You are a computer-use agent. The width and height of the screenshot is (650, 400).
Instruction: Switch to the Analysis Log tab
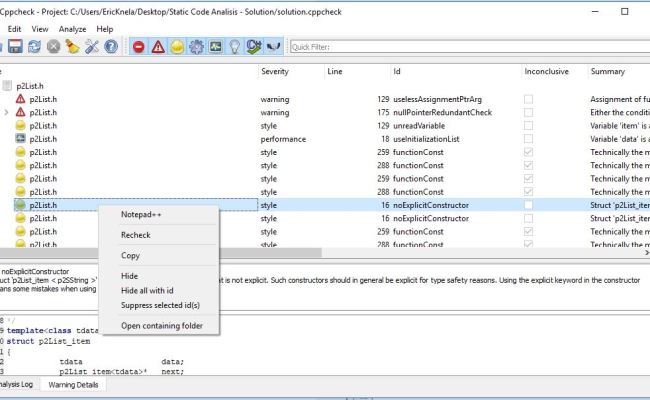17,384
